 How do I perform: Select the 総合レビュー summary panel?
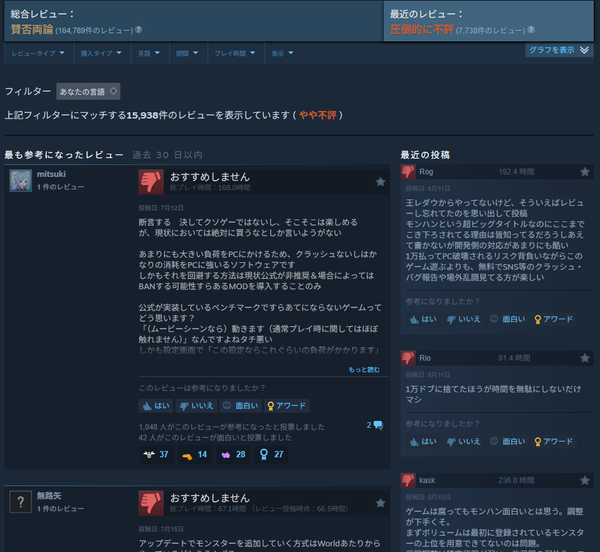click(x=194, y=21)
